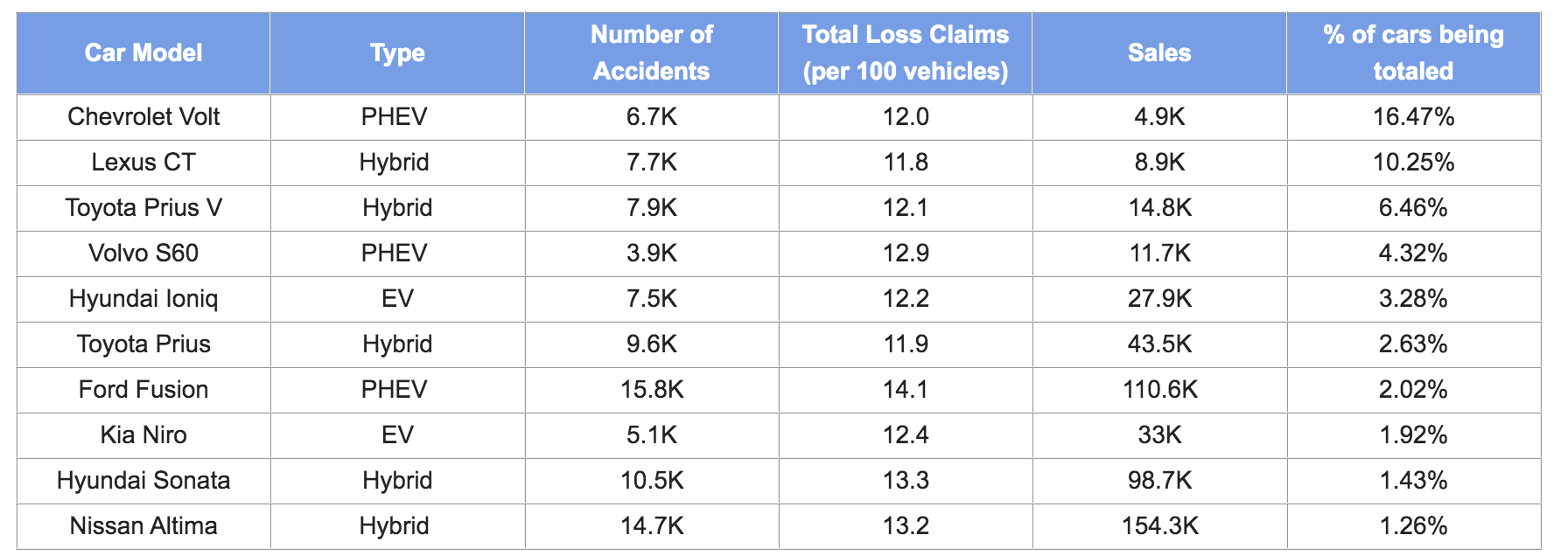Click the Kia Niro cell
The width and height of the screenshot is (1568, 556).
coord(143,435)
